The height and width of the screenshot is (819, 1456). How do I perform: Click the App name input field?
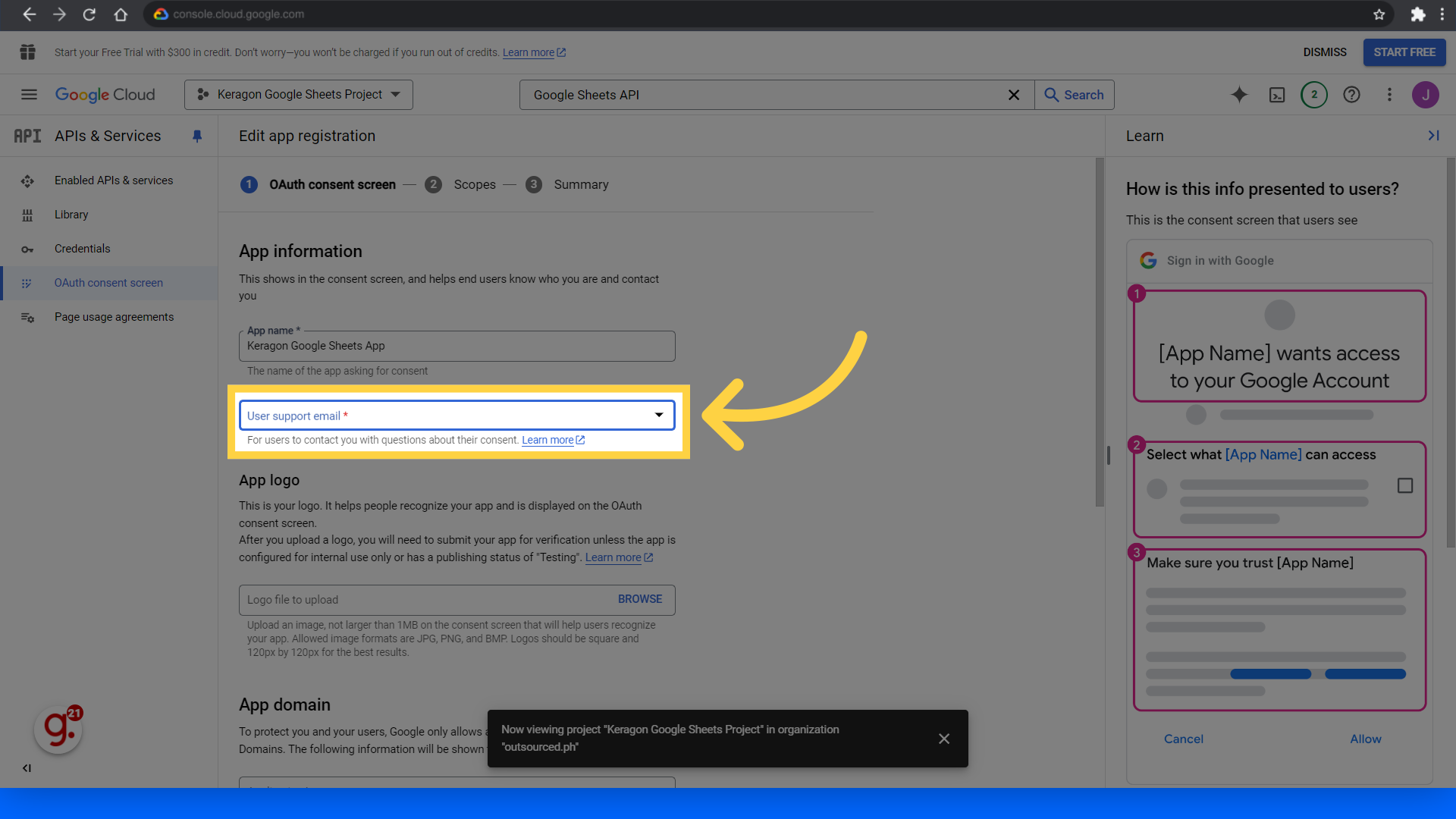[x=457, y=346]
